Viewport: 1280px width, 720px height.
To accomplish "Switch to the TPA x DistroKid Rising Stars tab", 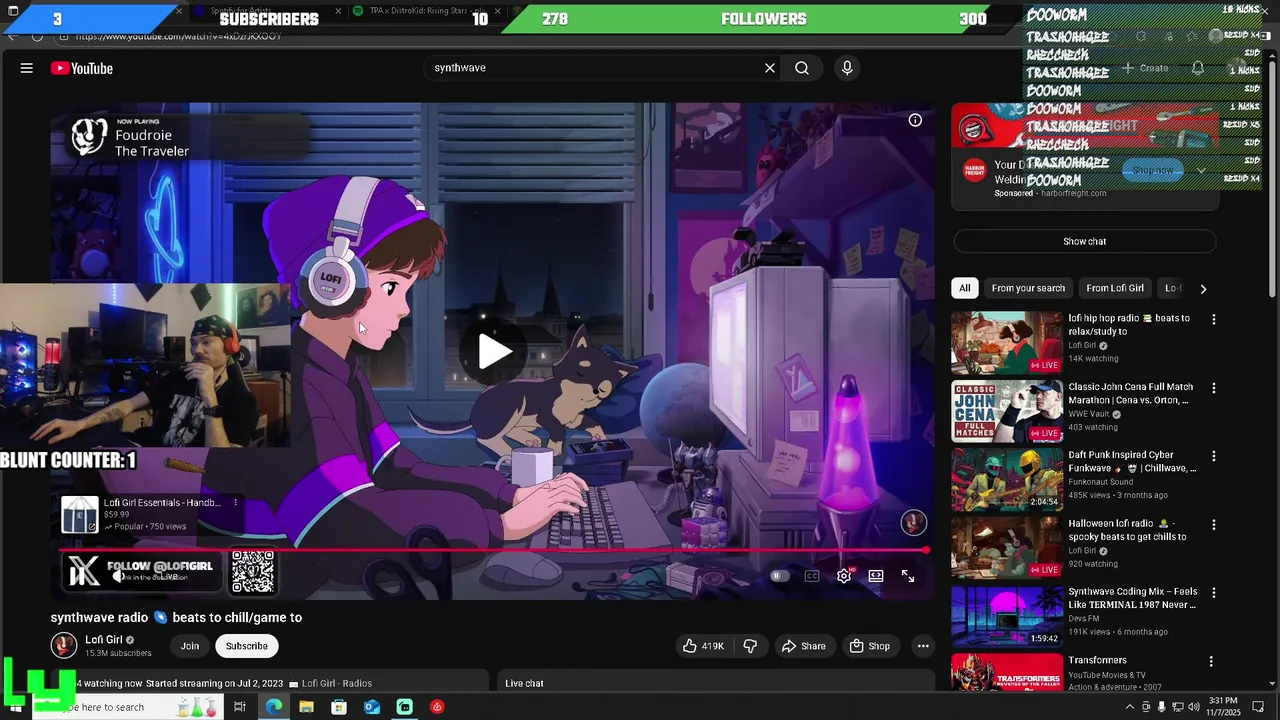I will [x=428, y=11].
